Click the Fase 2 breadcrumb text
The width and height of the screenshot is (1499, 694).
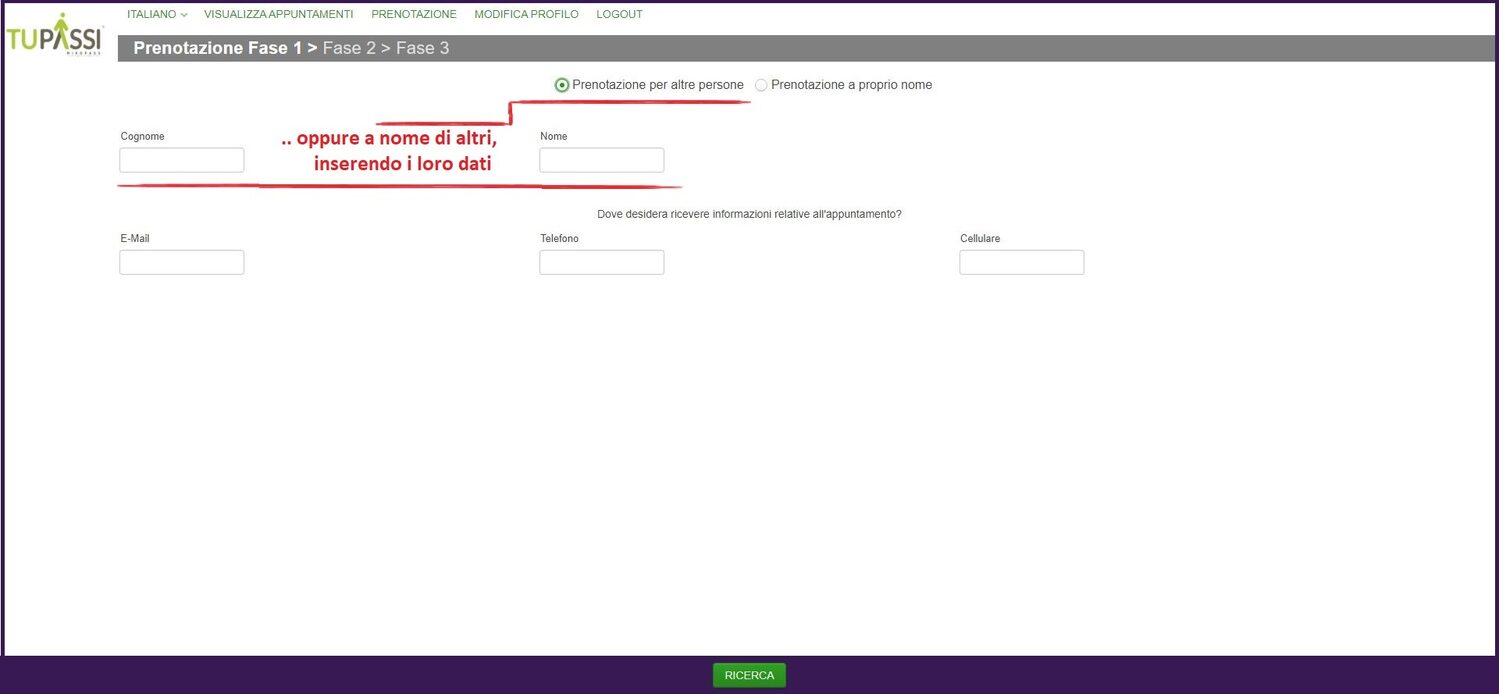(x=349, y=48)
